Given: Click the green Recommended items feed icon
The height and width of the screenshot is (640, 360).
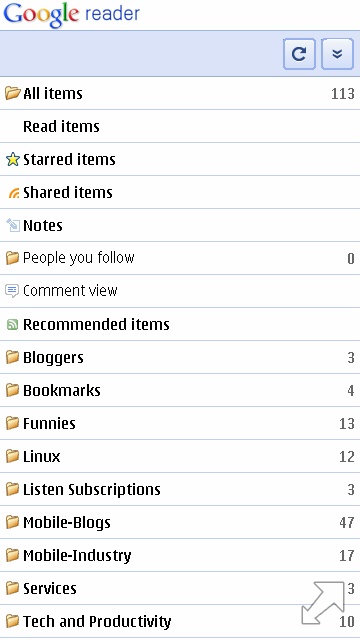Looking at the screenshot, I should [12, 324].
